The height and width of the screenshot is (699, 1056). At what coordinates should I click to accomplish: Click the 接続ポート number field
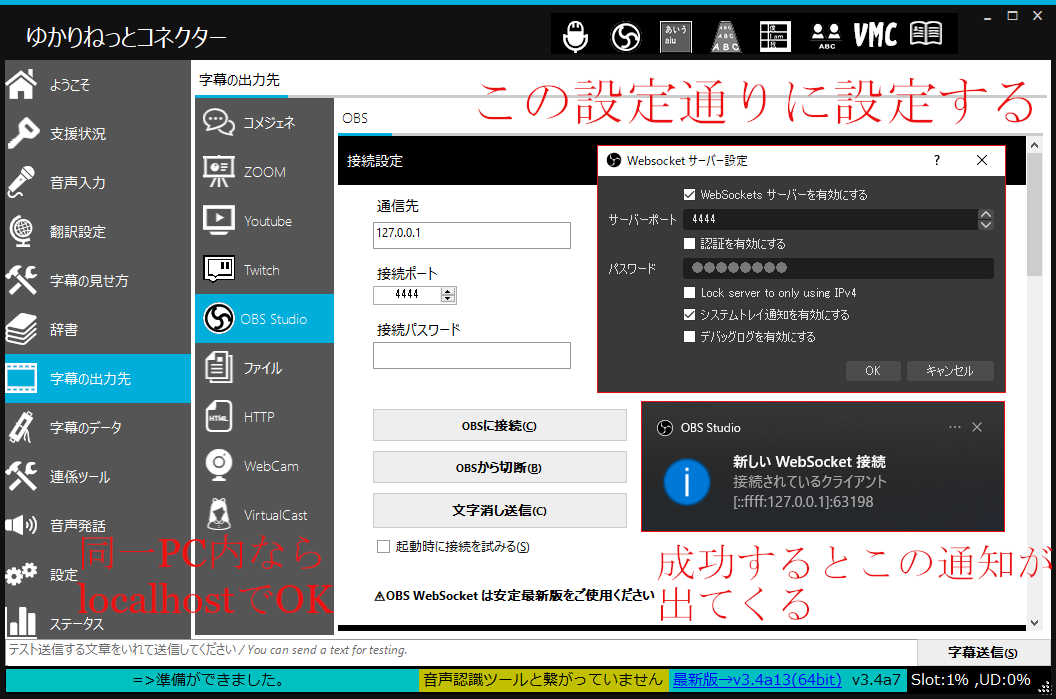click(407, 294)
